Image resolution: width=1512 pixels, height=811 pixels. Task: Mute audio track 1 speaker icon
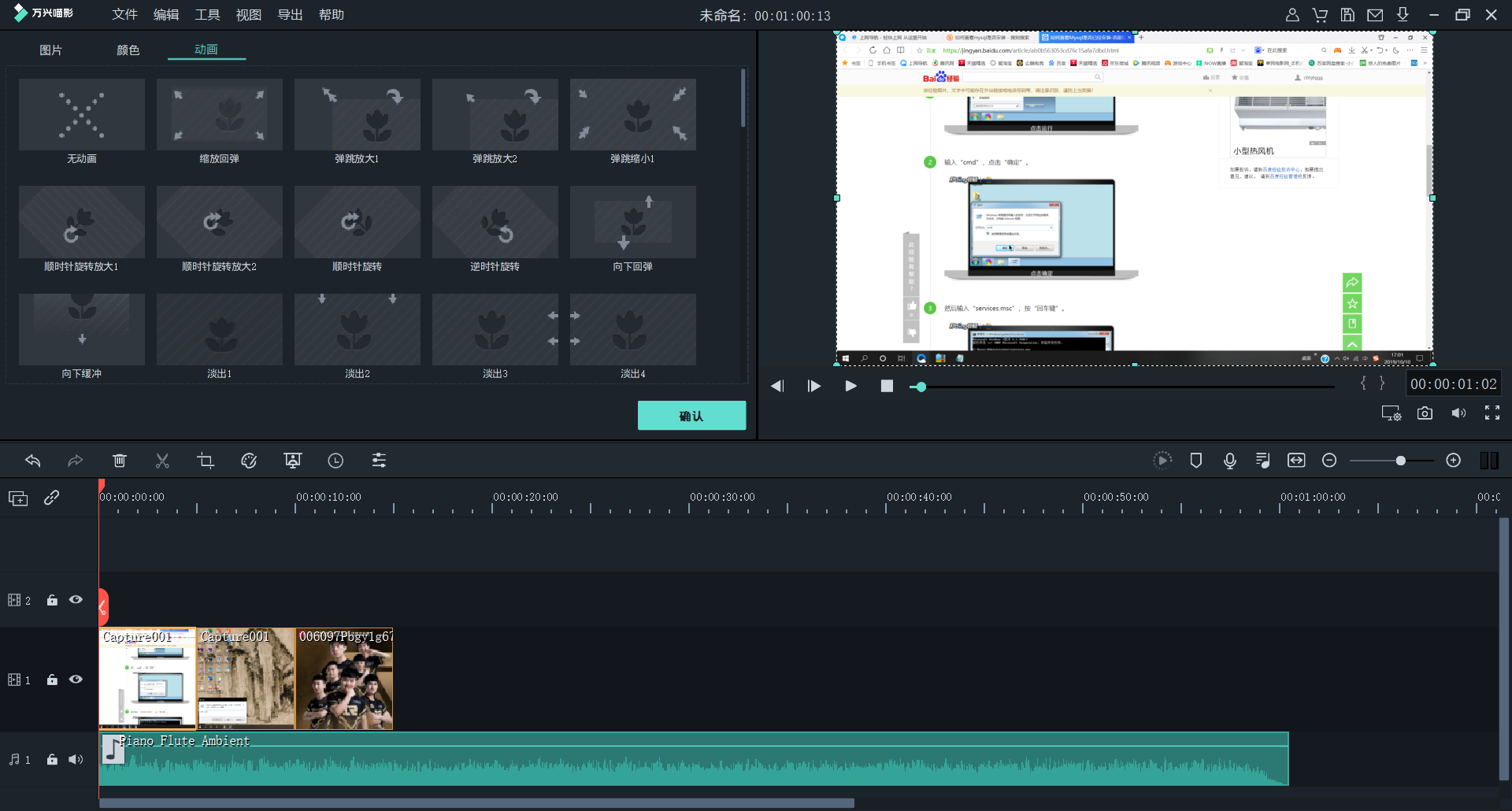tap(76, 759)
